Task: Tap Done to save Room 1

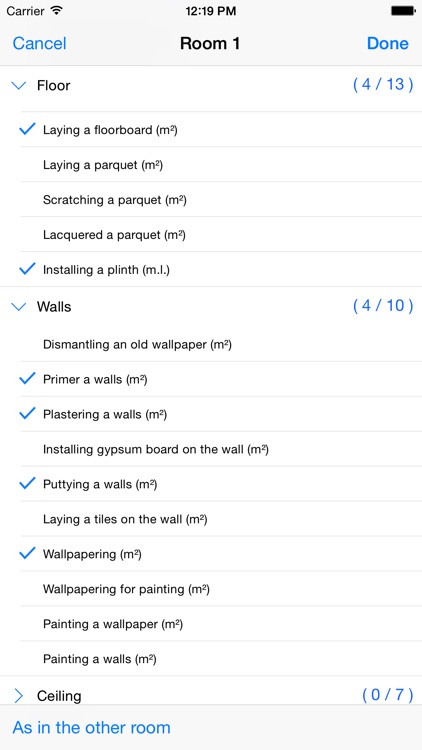Action: click(x=388, y=44)
